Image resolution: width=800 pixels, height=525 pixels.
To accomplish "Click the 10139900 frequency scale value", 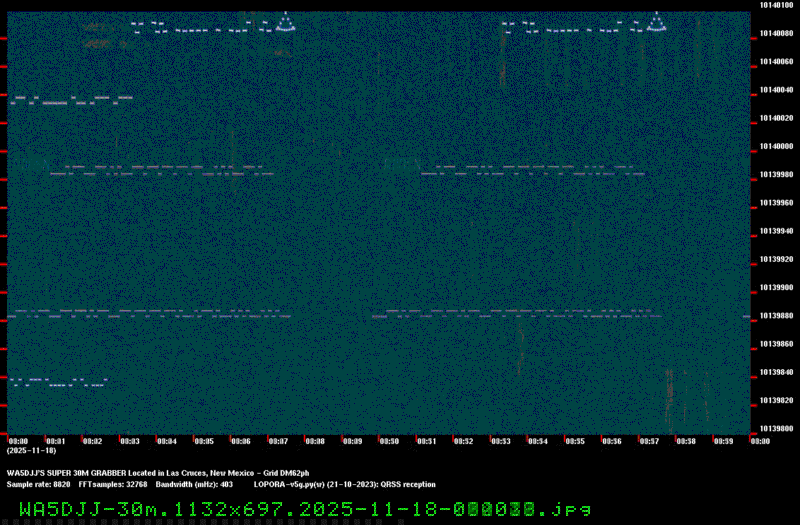I will [777, 288].
